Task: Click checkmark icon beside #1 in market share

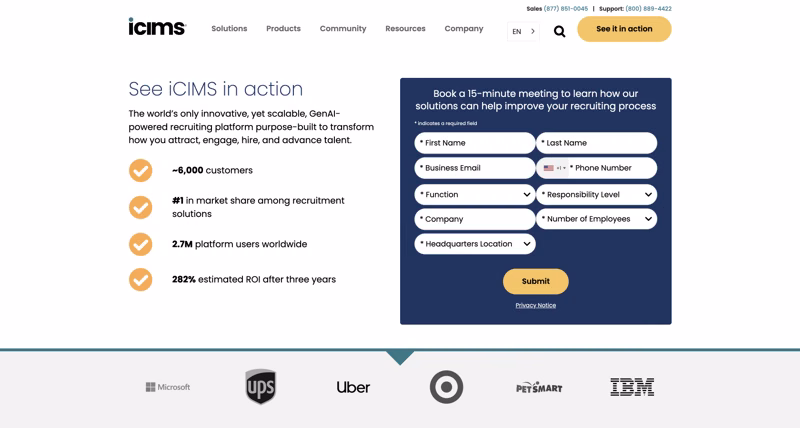Action: [140, 207]
